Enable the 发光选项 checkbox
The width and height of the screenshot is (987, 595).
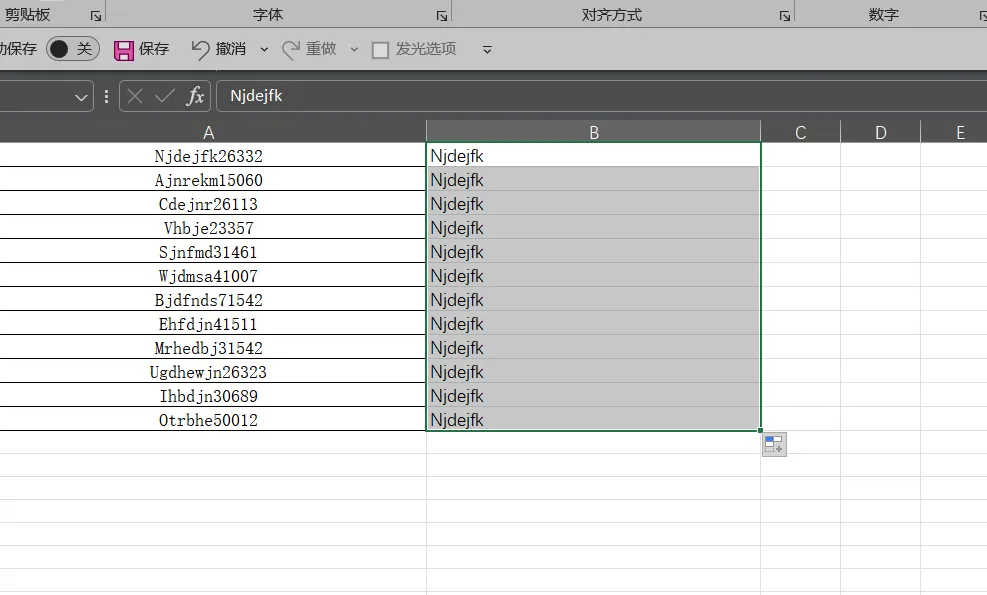pos(380,50)
